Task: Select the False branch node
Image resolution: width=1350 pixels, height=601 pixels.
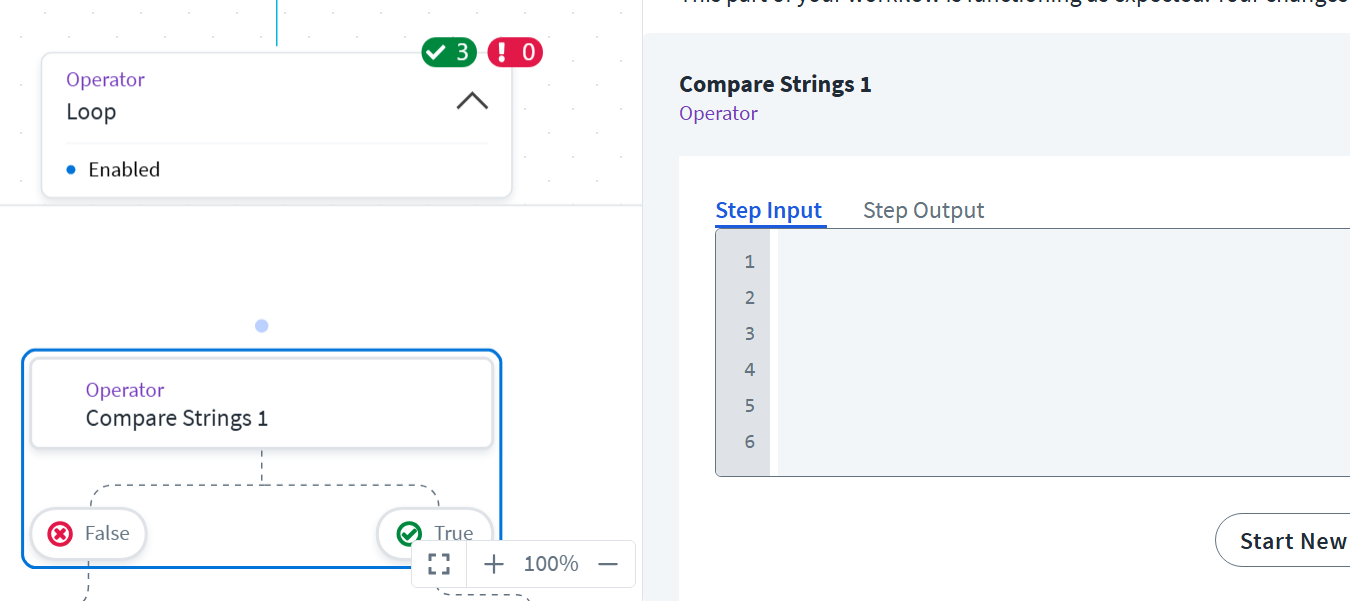Action: [x=89, y=533]
